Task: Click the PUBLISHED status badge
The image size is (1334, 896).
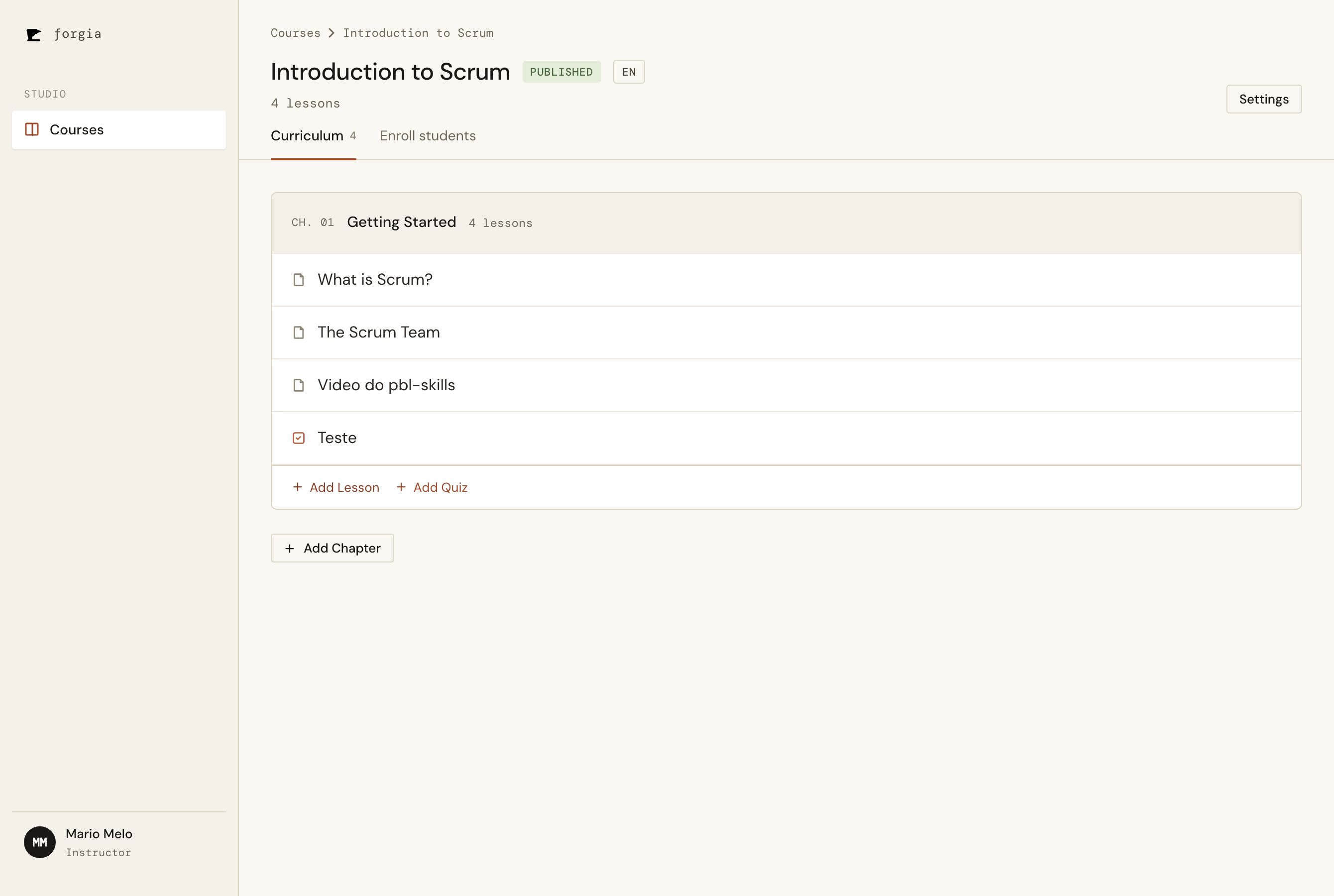Action: pyautogui.click(x=561, y=72)
